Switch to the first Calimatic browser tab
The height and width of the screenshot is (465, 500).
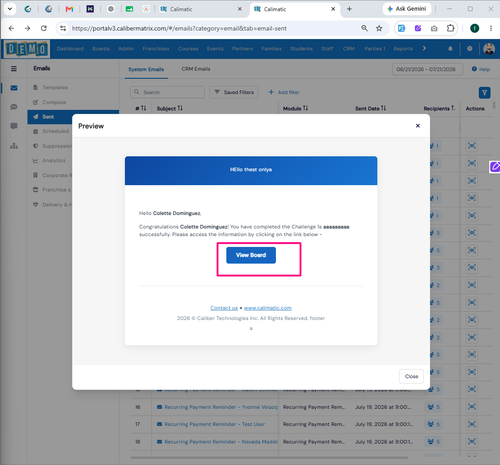201,9
